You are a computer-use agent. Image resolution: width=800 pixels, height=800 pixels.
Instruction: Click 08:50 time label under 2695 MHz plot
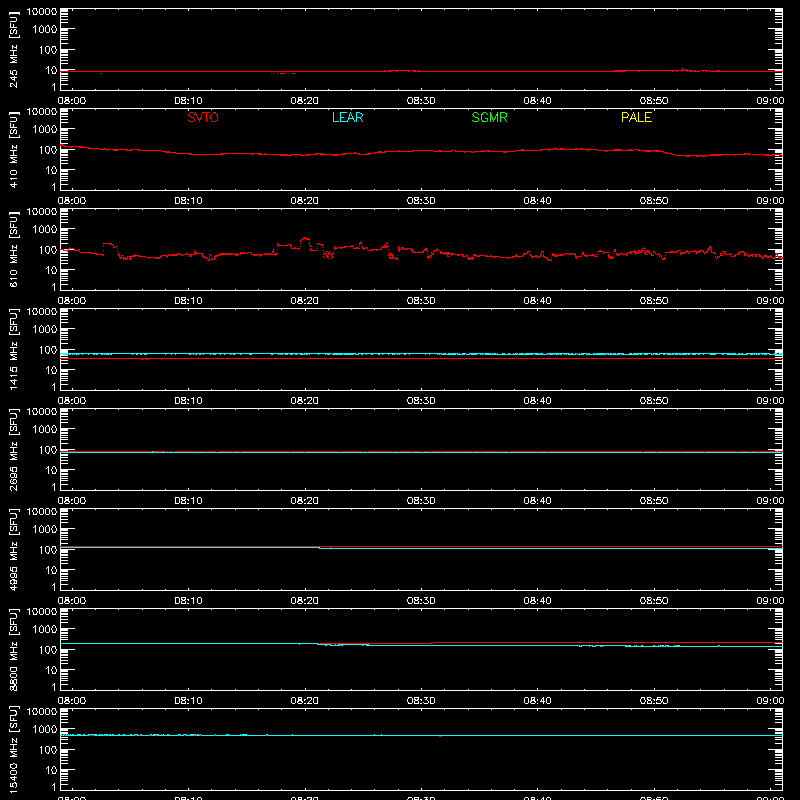pyautogui.click(x=654, y=501)
